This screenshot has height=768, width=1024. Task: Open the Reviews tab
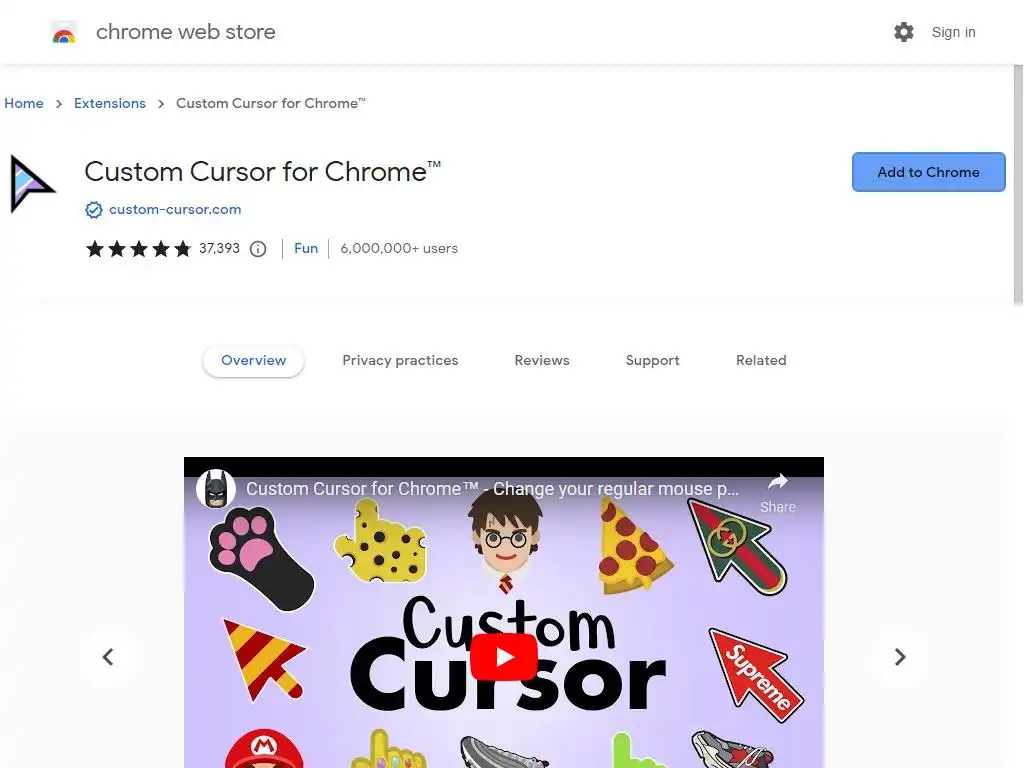pos(542,360)
